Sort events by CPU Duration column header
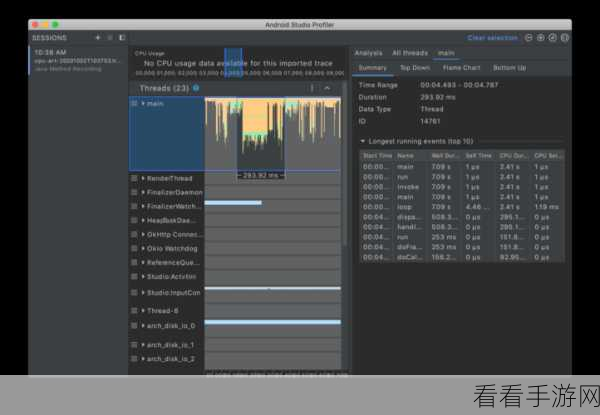Image resolution: width=600 pixels, height=415 pixels. pyautogui.click(x=513, y=156)
